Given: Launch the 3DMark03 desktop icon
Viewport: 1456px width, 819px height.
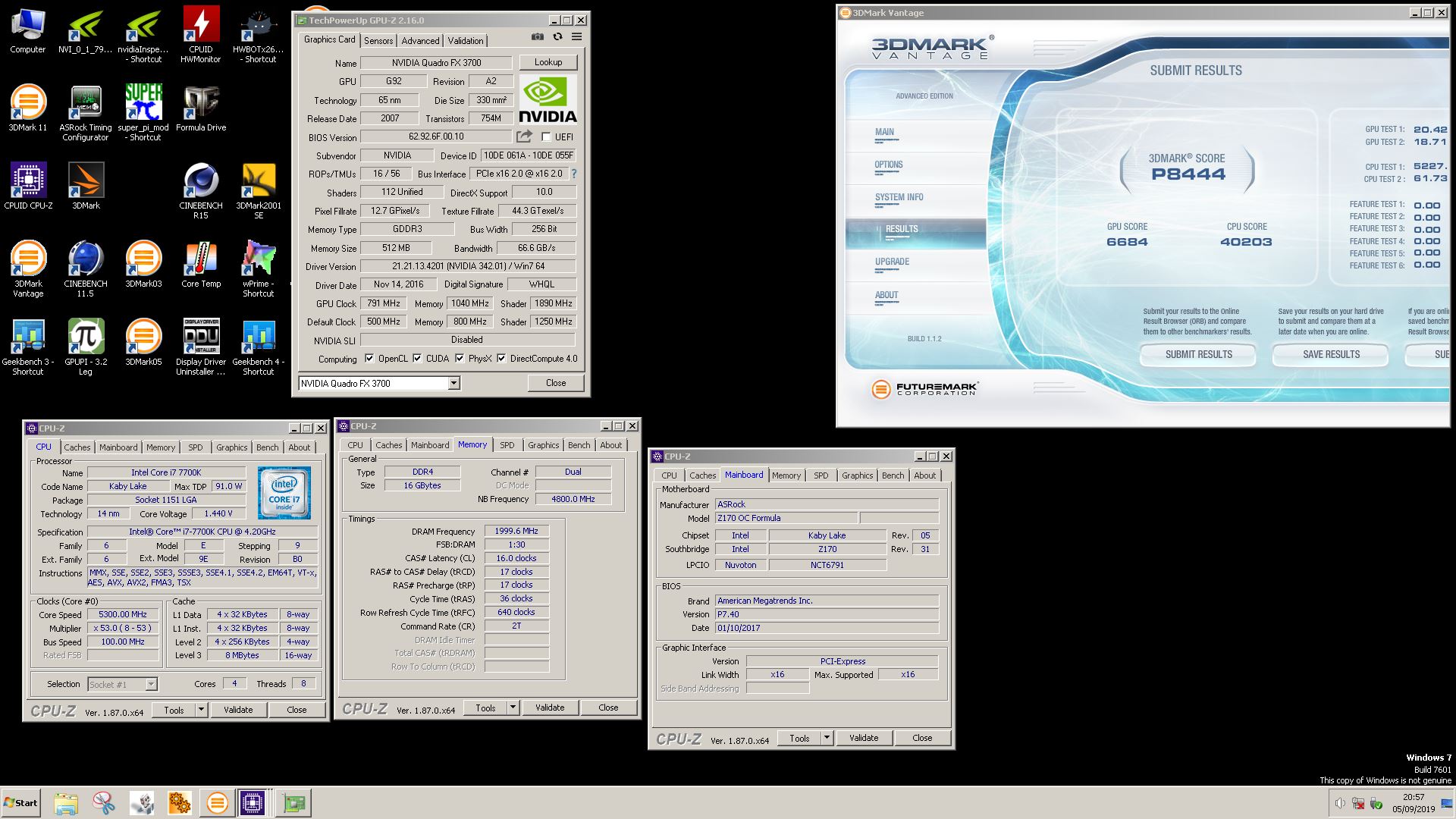Looking at the screenshot, I should 143,264.
